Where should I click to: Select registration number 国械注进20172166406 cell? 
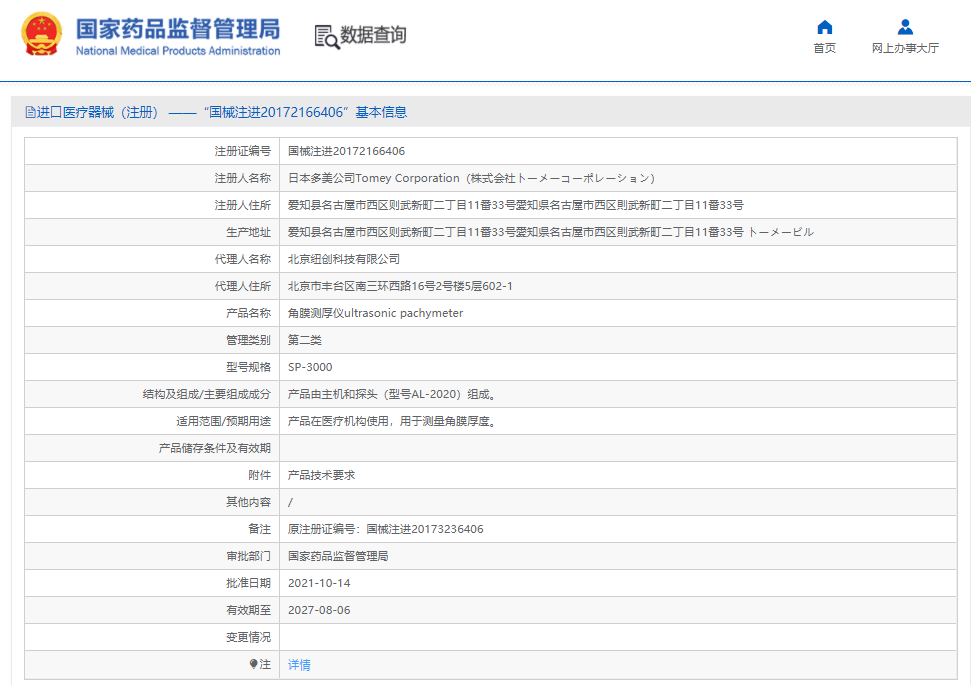click(x=346, y=151)
